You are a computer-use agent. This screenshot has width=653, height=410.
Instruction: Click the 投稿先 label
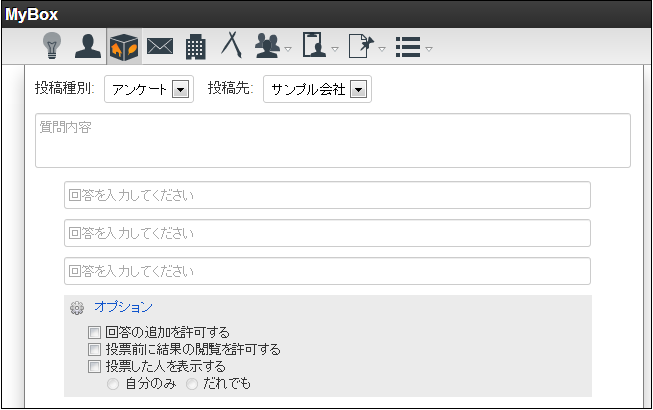click(230, 88)
